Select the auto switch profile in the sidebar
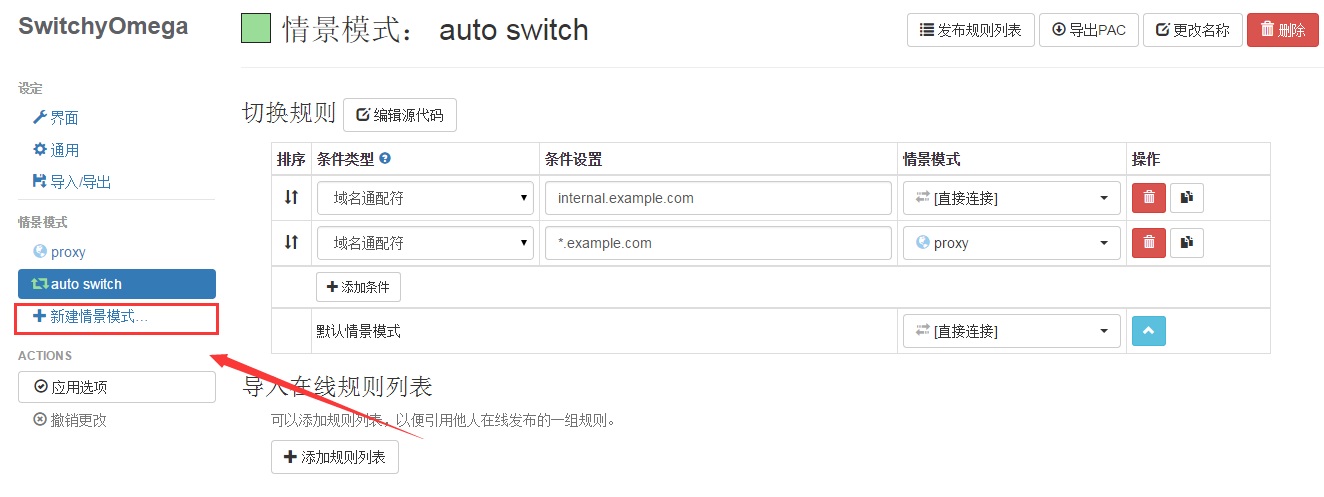Screen dimensions: 1324x497 117,284
